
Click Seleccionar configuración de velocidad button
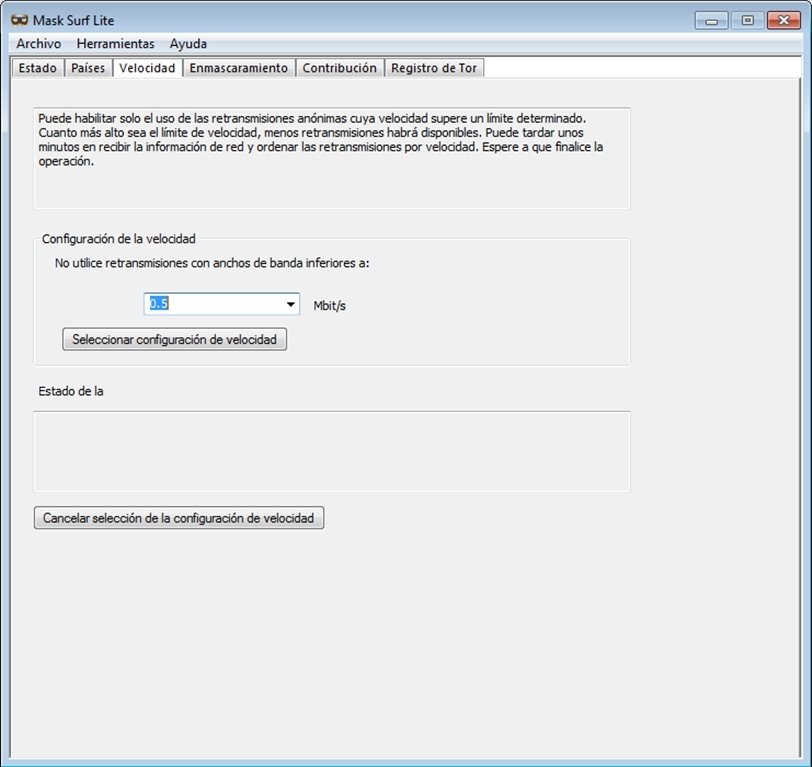pos(175,339)
